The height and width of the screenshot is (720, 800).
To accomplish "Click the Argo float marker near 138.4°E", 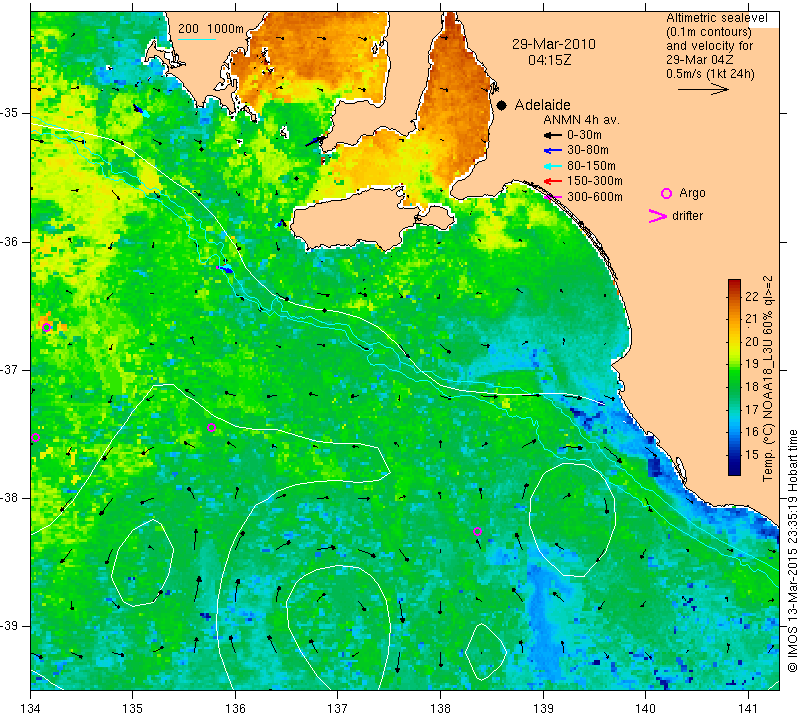I will click(x=478, y=531).
